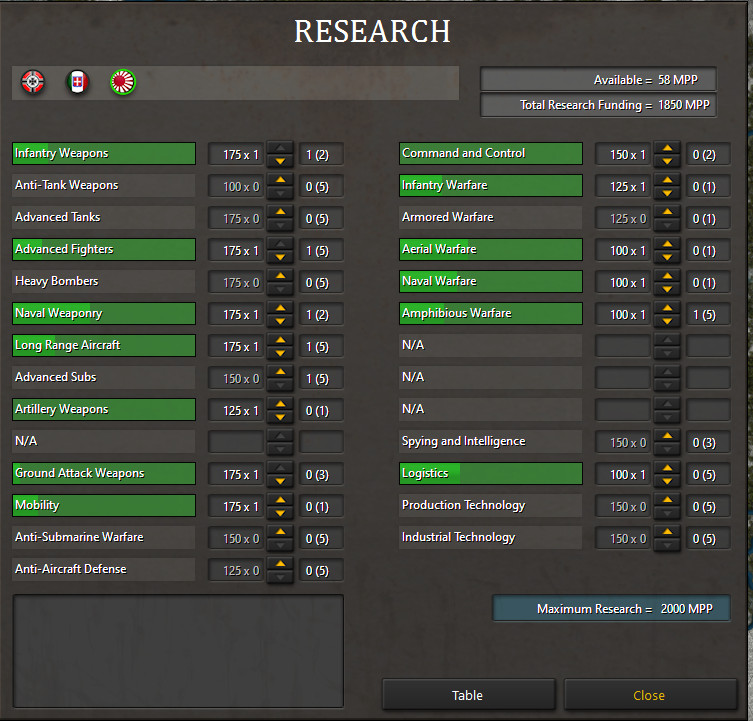Increase Logistics research investment

pos(667,468)
